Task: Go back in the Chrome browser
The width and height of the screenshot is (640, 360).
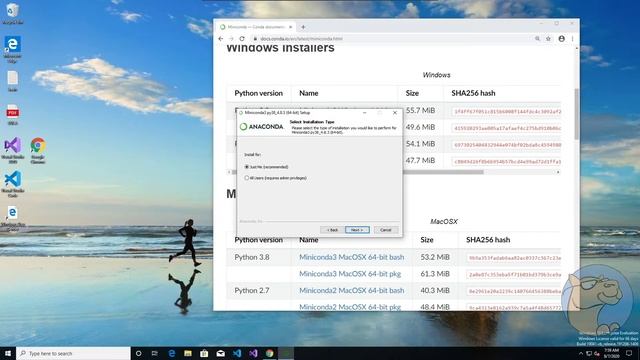Action: pyautogui.click(x=221, y=39)
